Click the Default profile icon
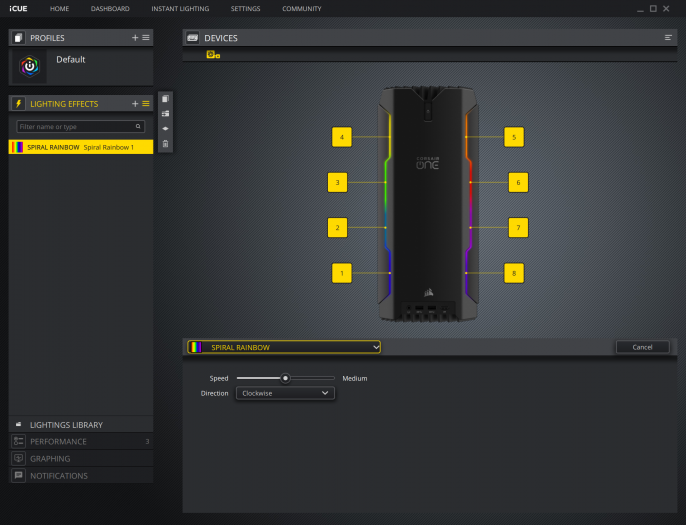 (29, 66)
